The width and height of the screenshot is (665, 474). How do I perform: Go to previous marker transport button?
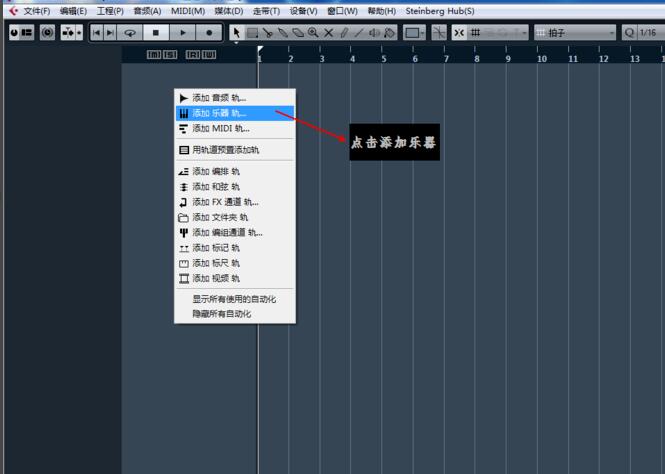(97, 33)
